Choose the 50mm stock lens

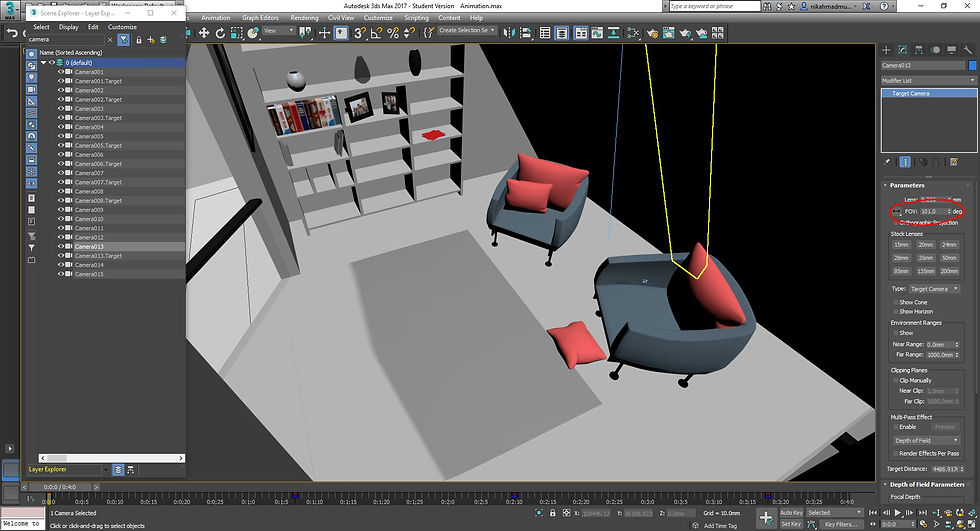coord(949,258)
